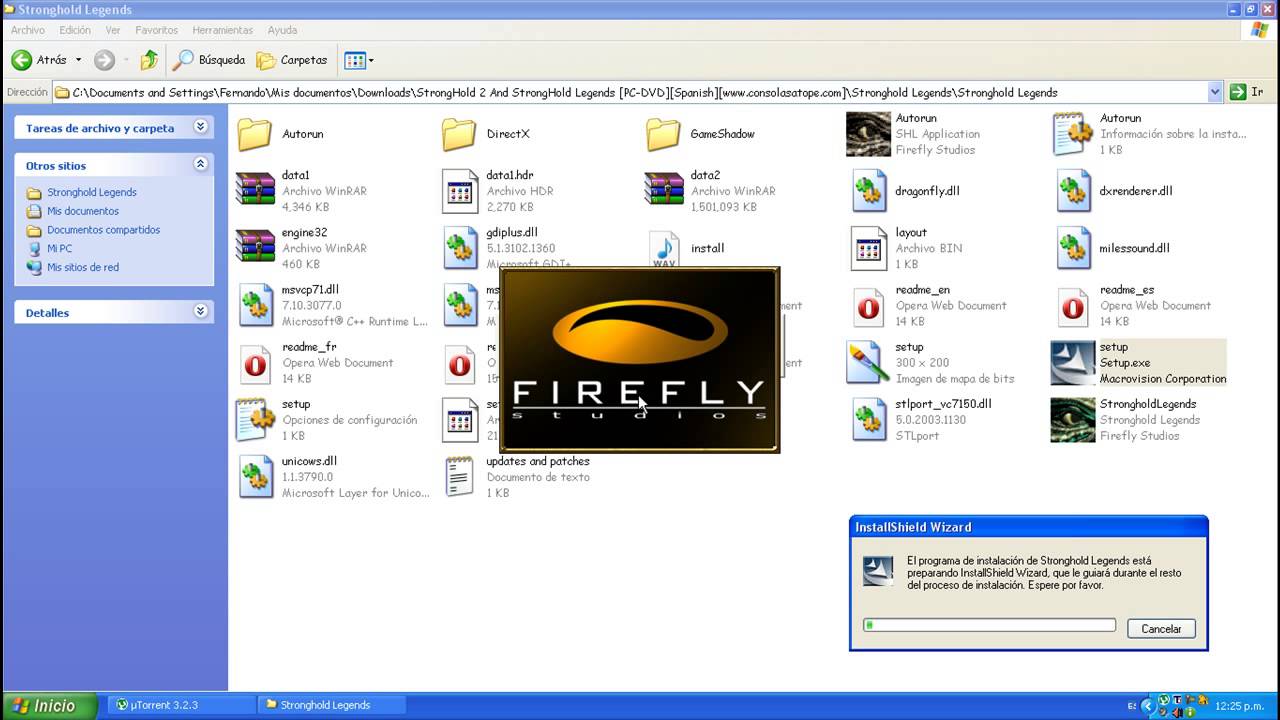The image size is (1280, 720).
Task: Select the install WAV sound icon
Action: click(664, 248)
